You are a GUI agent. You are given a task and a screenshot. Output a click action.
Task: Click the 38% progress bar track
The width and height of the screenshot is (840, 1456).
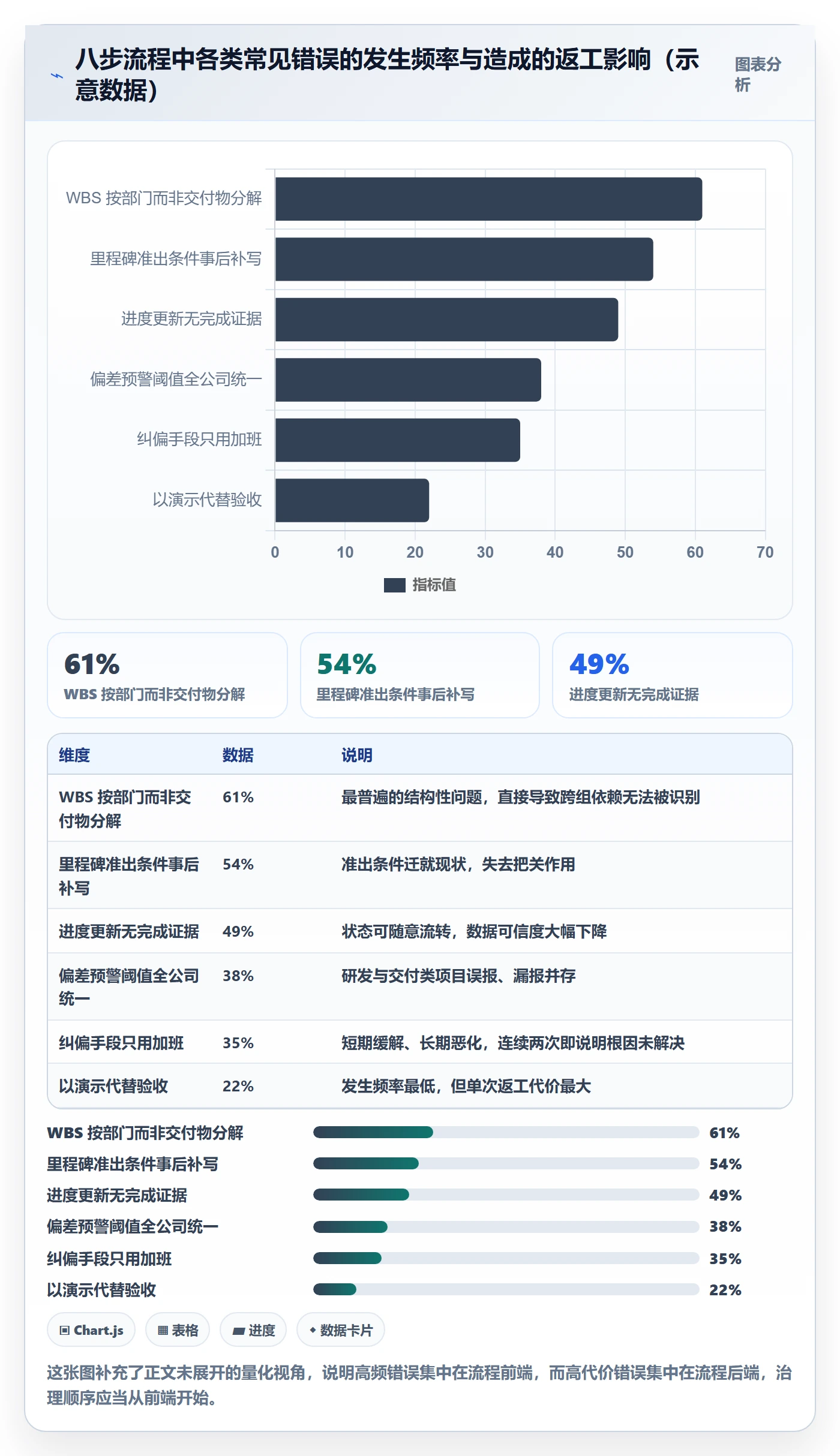point(506,1227)
